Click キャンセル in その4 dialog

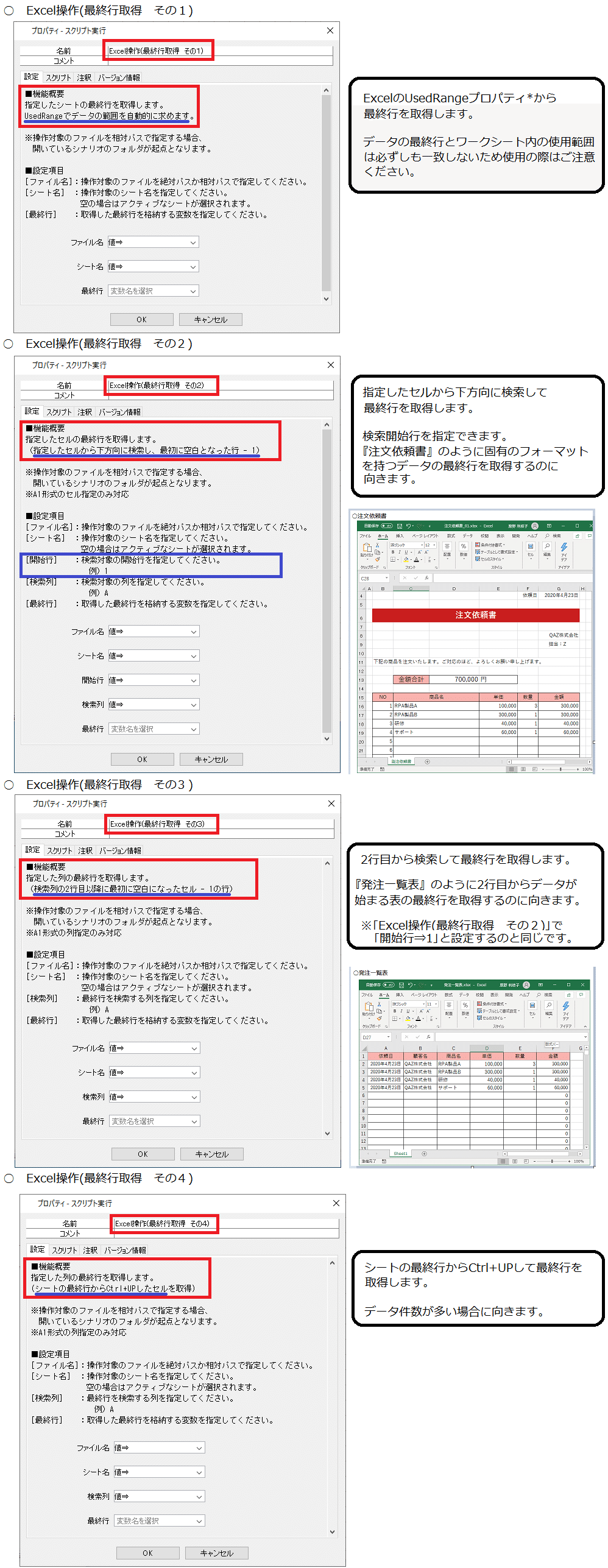tap(217, 1553)
